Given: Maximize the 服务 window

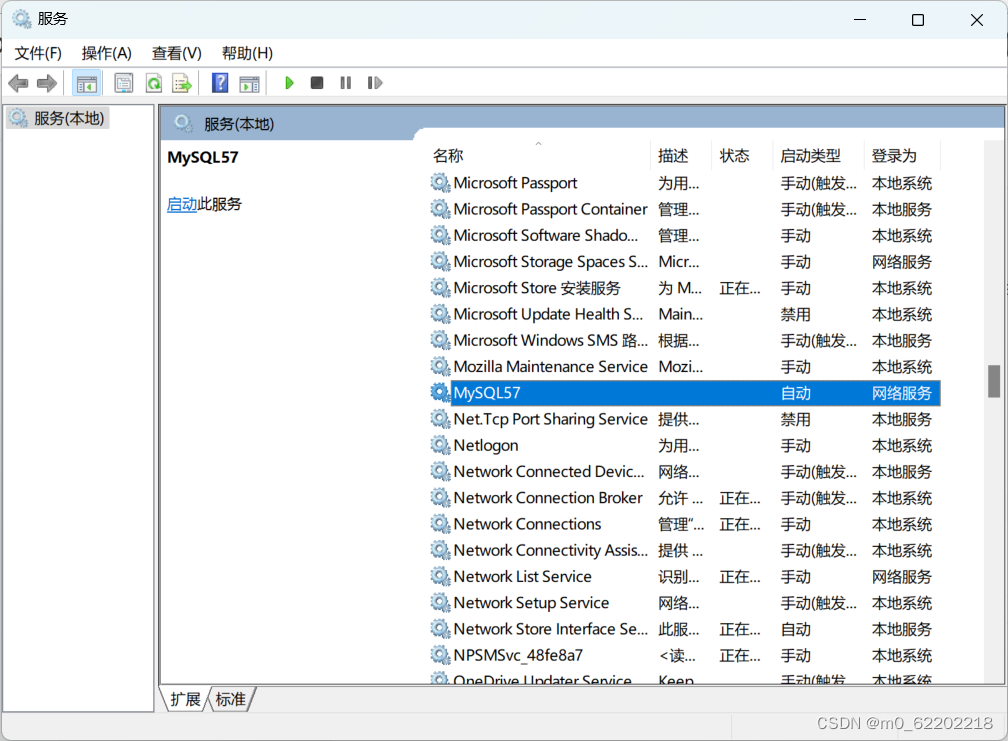Looking at the screenshot, I should pos(918,20).
